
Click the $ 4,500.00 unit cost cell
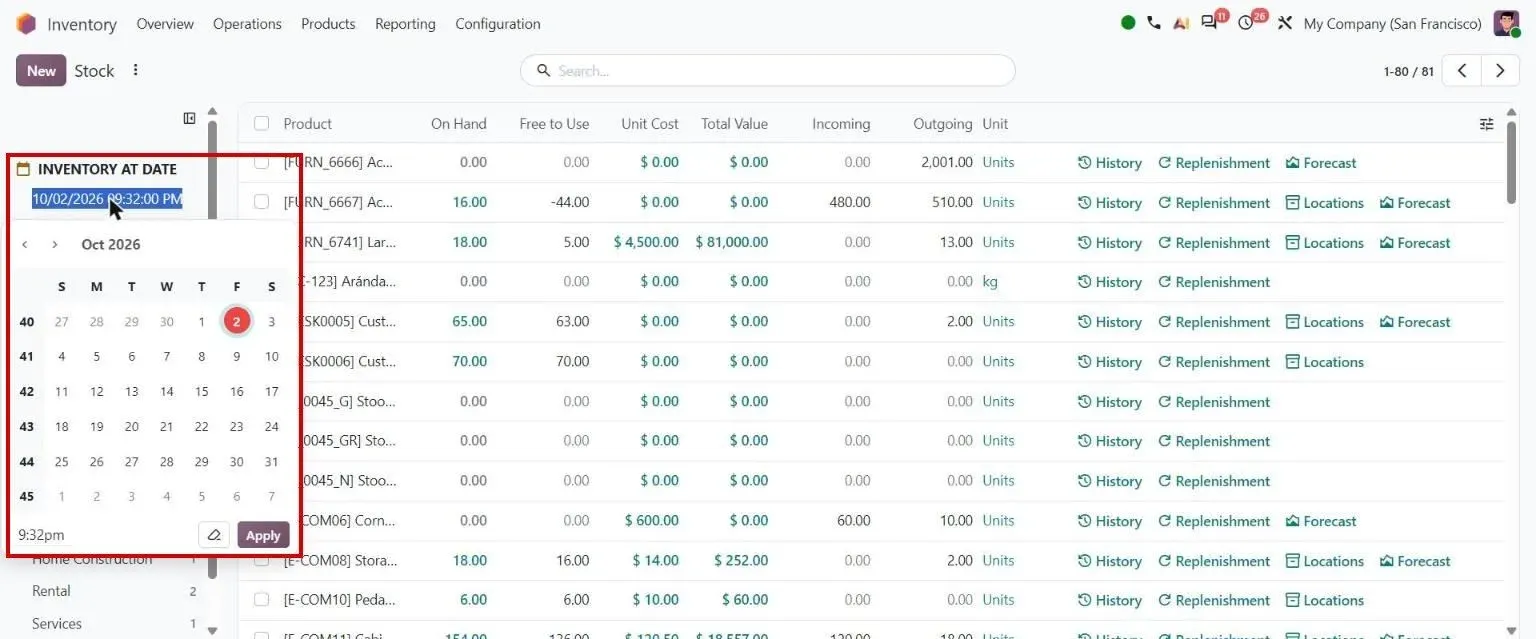tap(646, 242)
